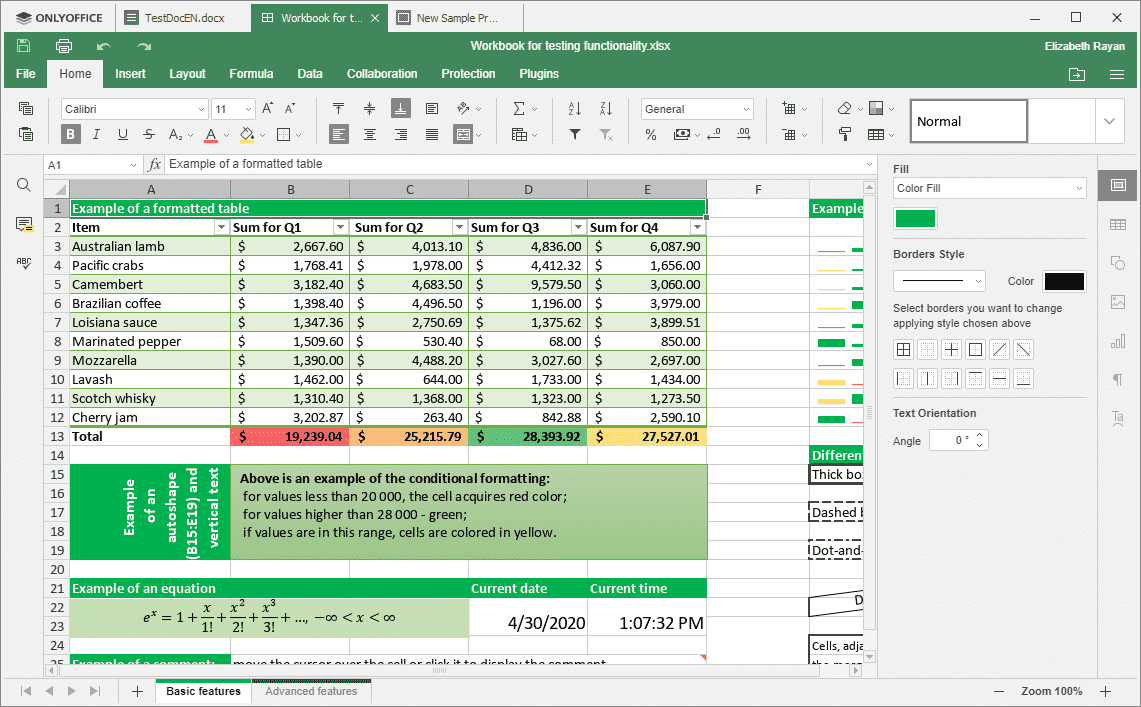Expand the cell styles gallery
The height and width of the screenshot is (707, 1141).
1109,121
